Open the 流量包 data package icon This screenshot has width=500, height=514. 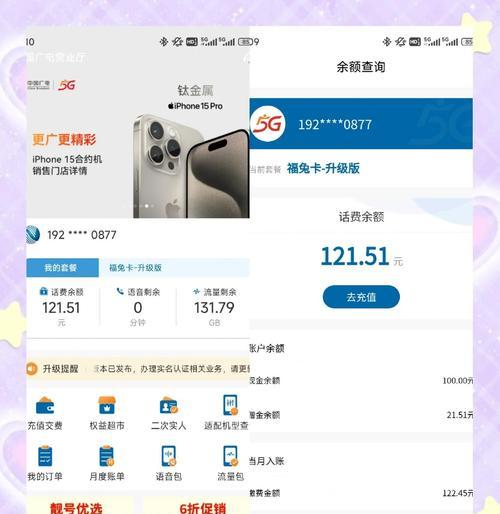click(x=230, y=456)
